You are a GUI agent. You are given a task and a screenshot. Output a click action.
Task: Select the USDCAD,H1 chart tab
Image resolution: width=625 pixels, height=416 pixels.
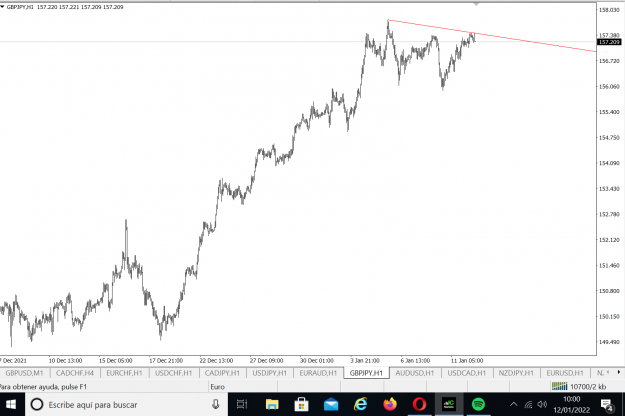point(467,373)
